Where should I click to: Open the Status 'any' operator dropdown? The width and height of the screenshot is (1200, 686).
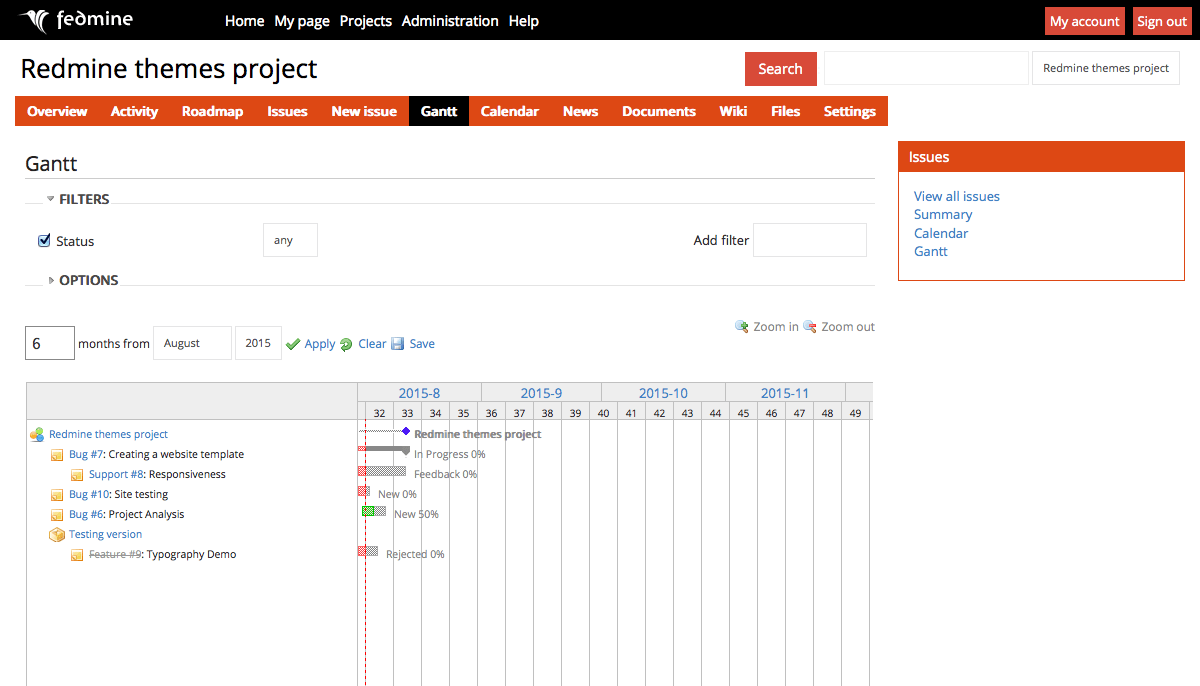290,240
